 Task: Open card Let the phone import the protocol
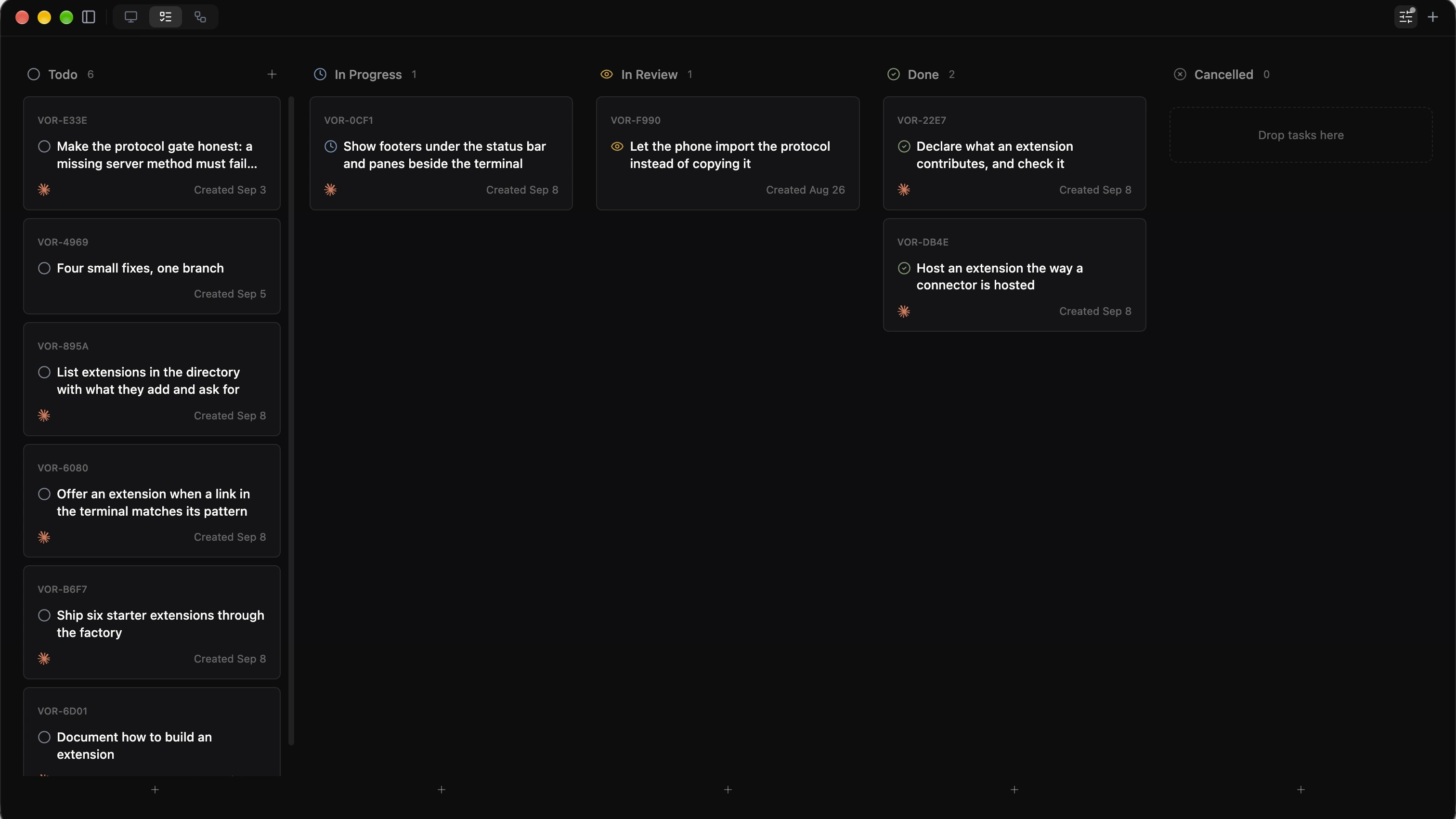pyautogui.click(x=728, y=153)
